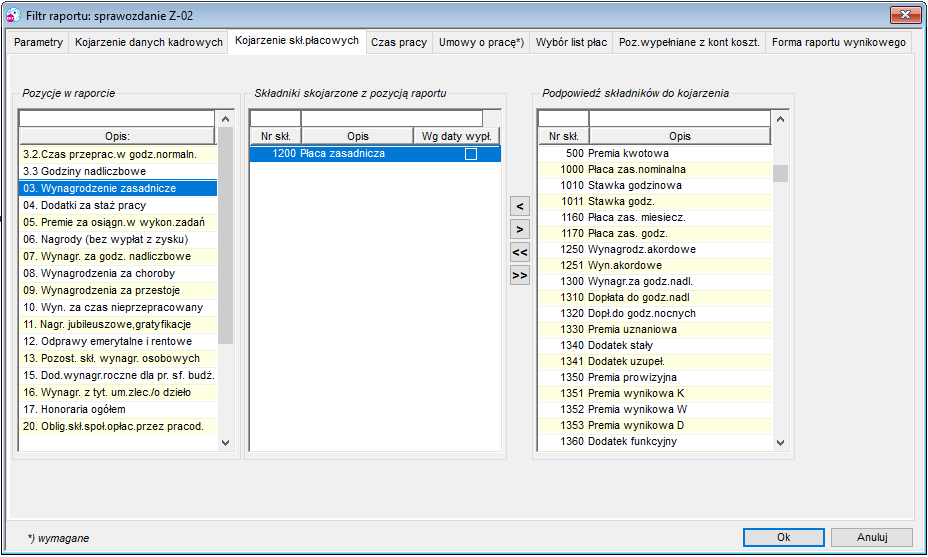This screenshot has height=557, width=928.
Task: Select row '10. Wyn. za czas nieprzepracowany'
Action: 118,308
